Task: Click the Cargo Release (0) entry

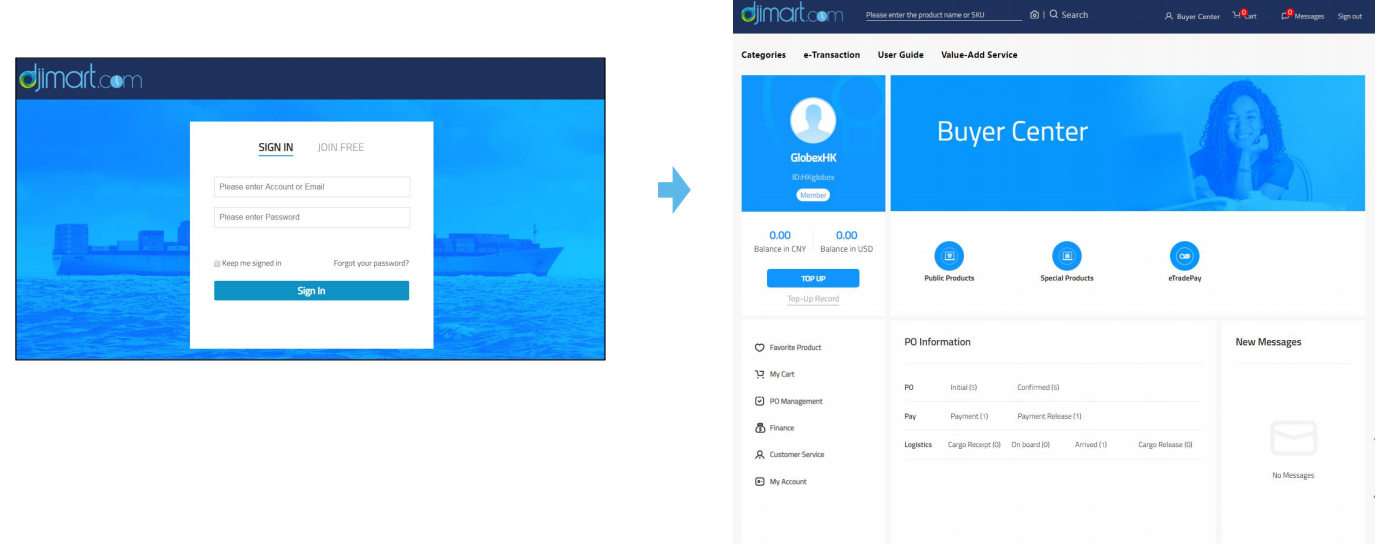Action: (x=1165, y=444)
